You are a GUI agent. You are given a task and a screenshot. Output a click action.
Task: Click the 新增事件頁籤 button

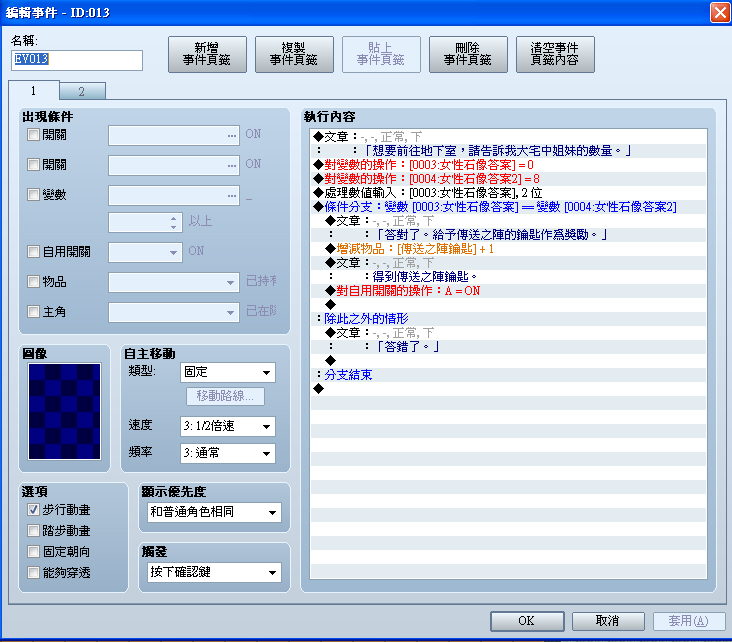[x=207, y=54]
